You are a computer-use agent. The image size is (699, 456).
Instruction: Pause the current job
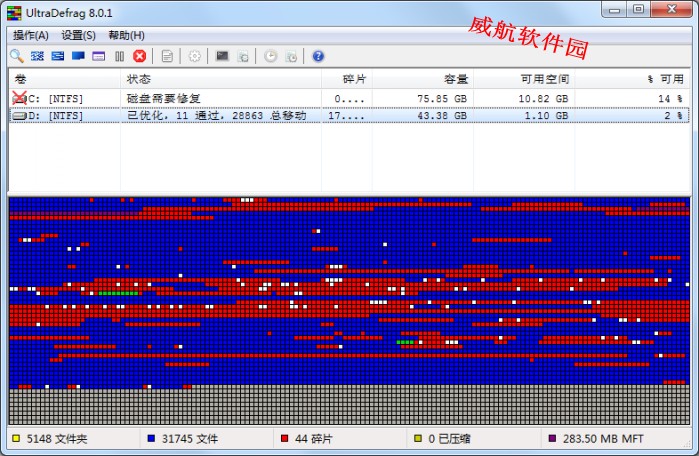119,56
